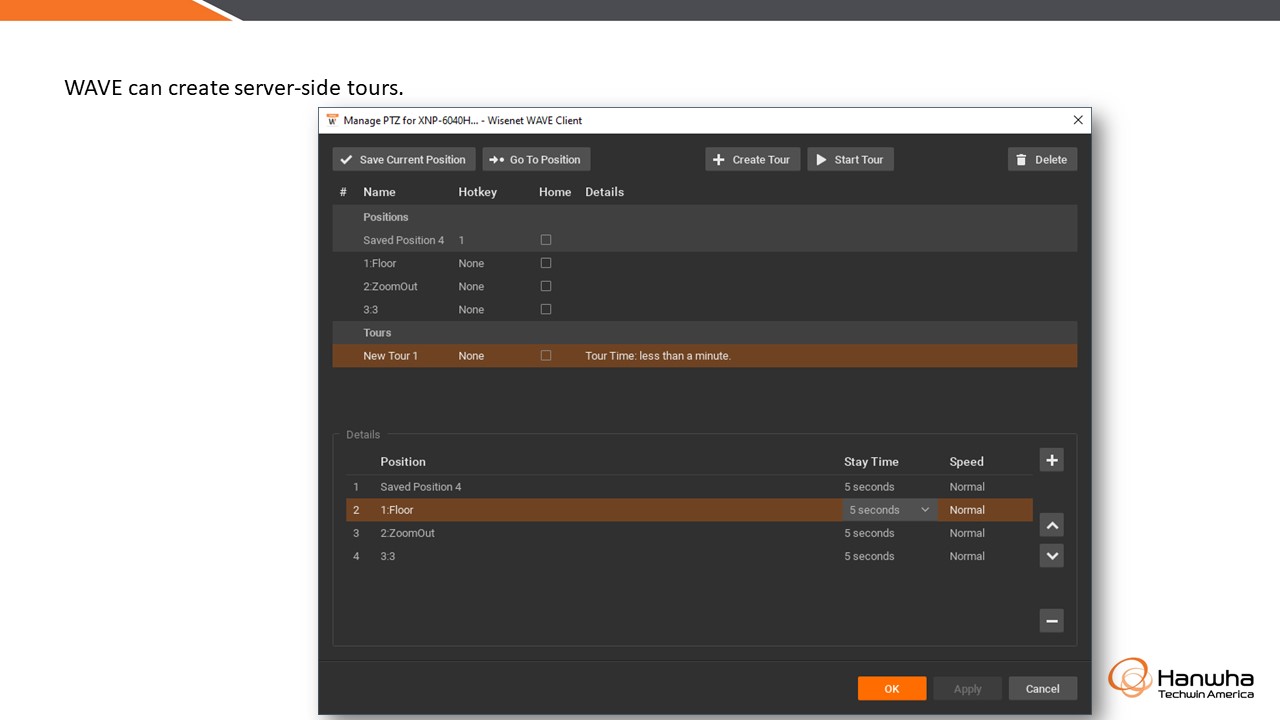
Task: Confirm with the OK button
Action: click(891, 688)
